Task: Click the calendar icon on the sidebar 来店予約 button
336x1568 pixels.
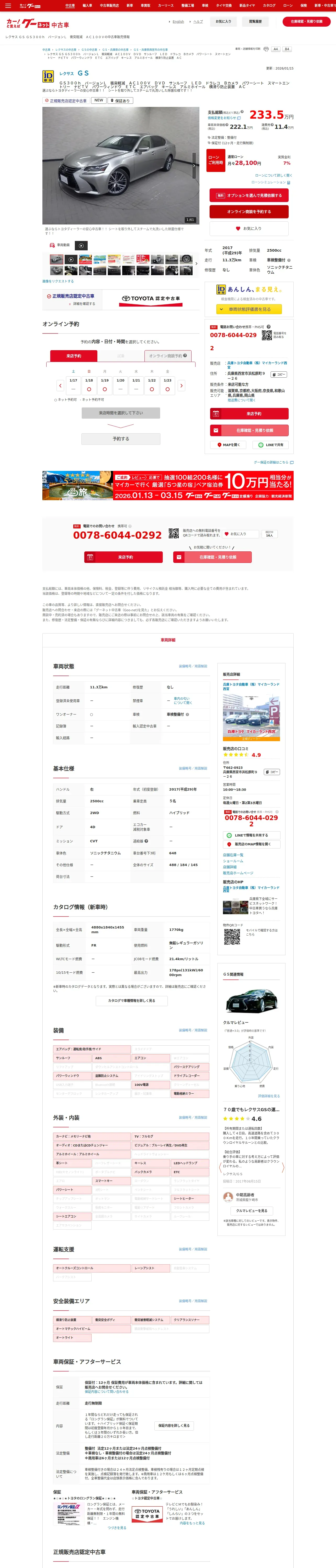Action: [215, 413]
